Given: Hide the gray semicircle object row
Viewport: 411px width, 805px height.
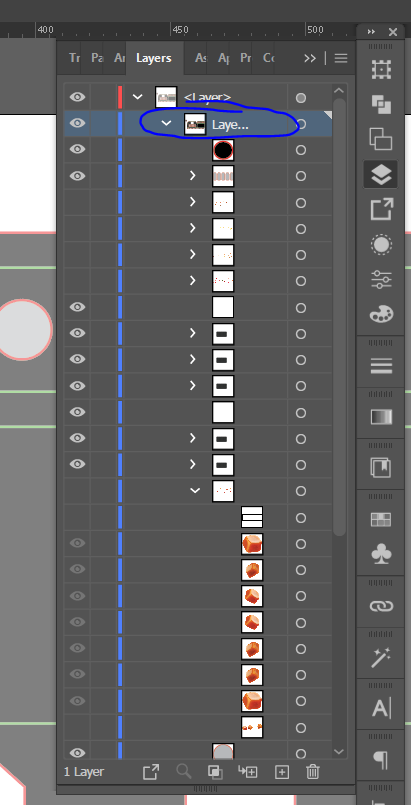Looking at the screenshot, I should [77, 753].
